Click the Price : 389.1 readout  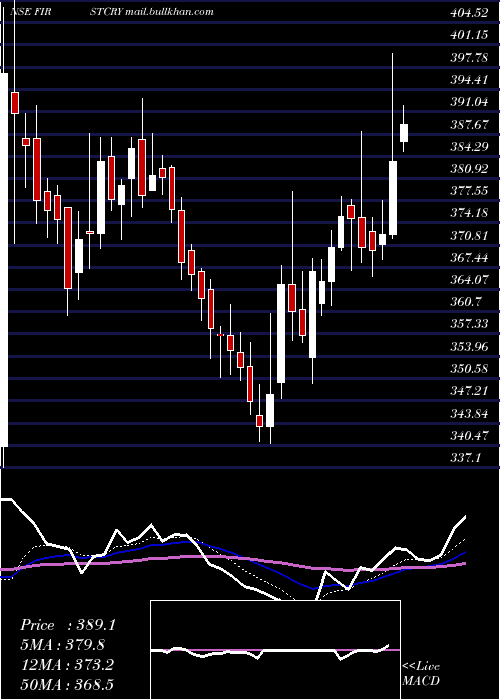click(68, 625)
